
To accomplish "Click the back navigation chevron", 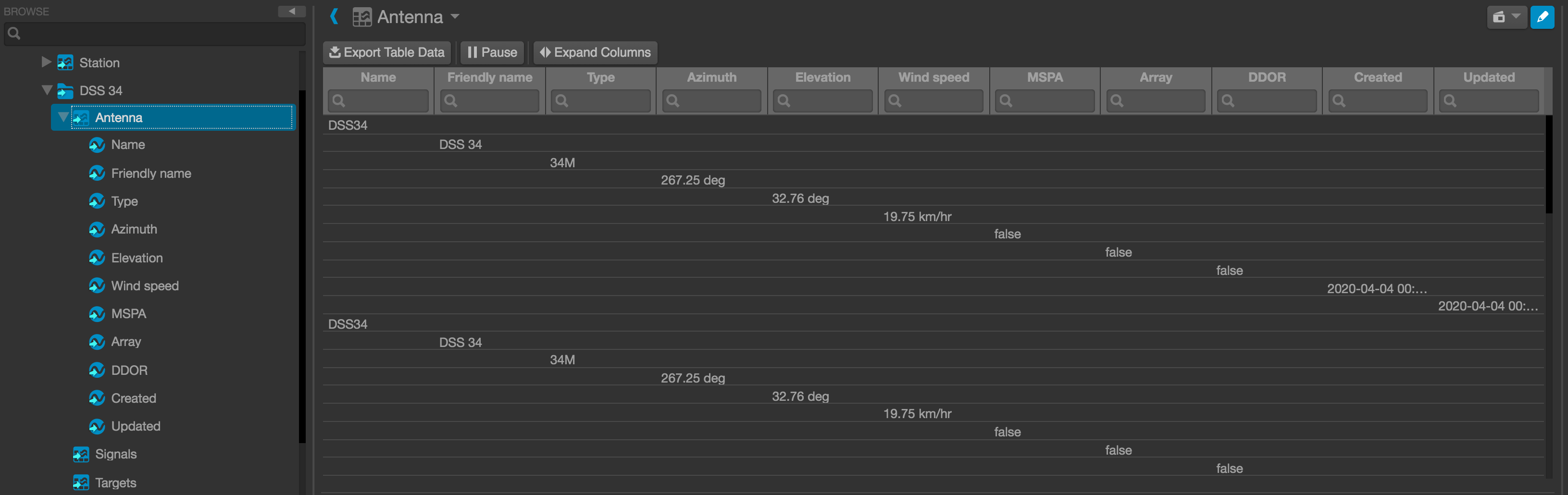I will coord(335,16).
